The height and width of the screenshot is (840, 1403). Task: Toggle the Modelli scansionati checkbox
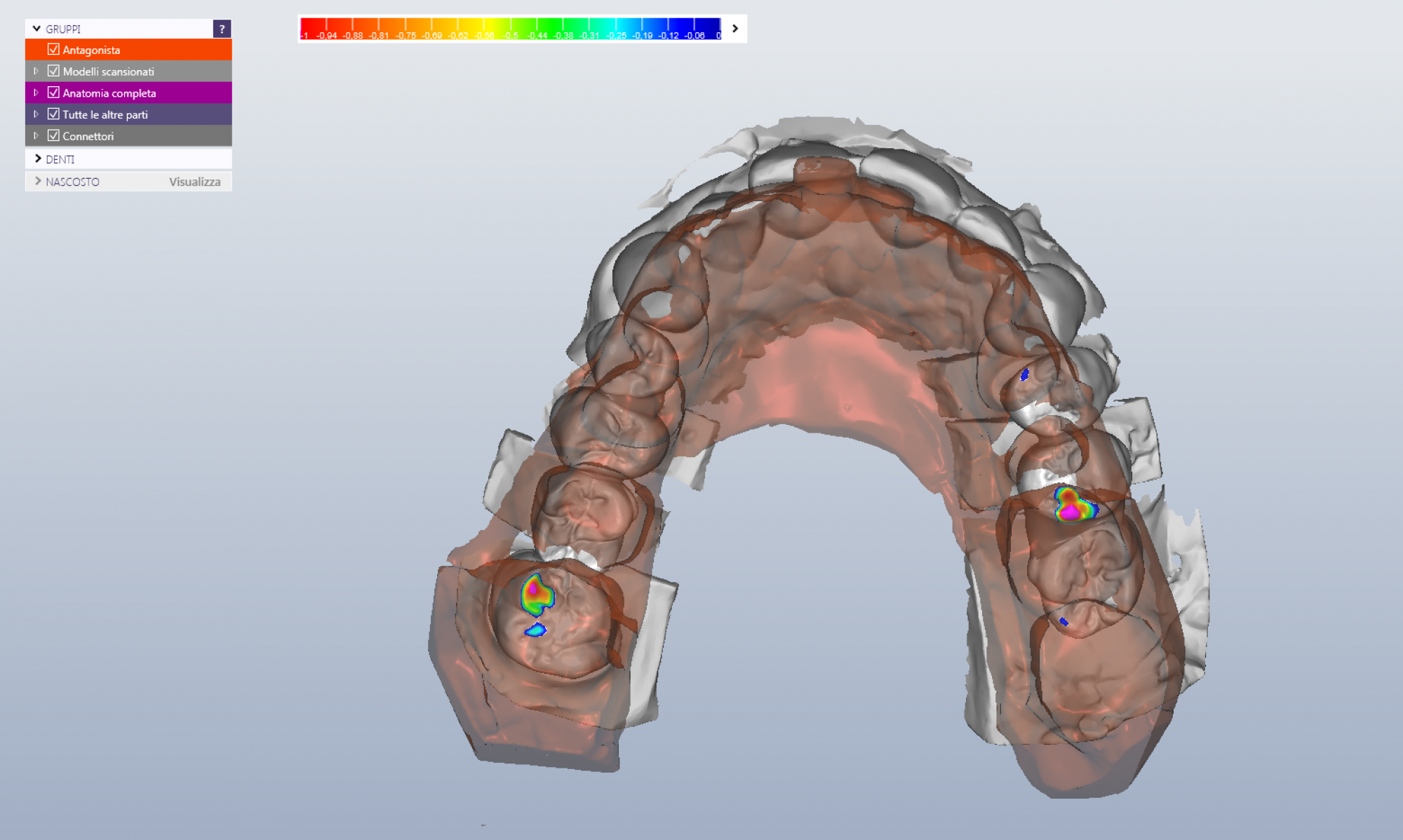click(53, 71)
